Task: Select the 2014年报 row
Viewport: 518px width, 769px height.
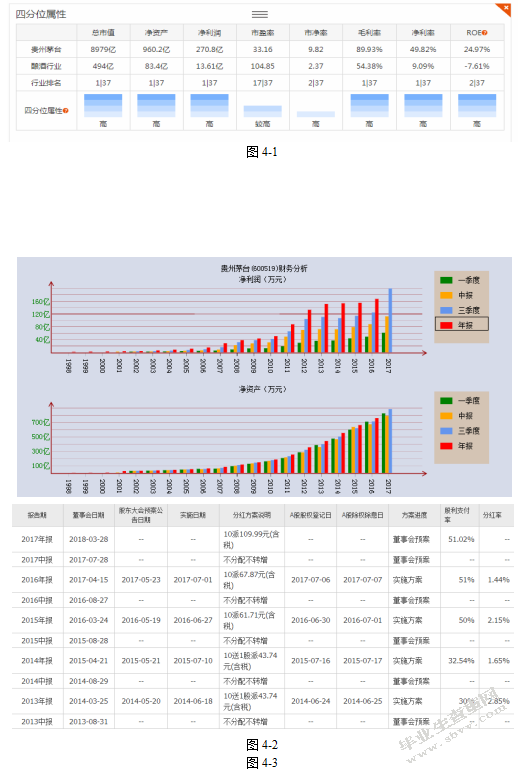Action: (x=263, y=661)
